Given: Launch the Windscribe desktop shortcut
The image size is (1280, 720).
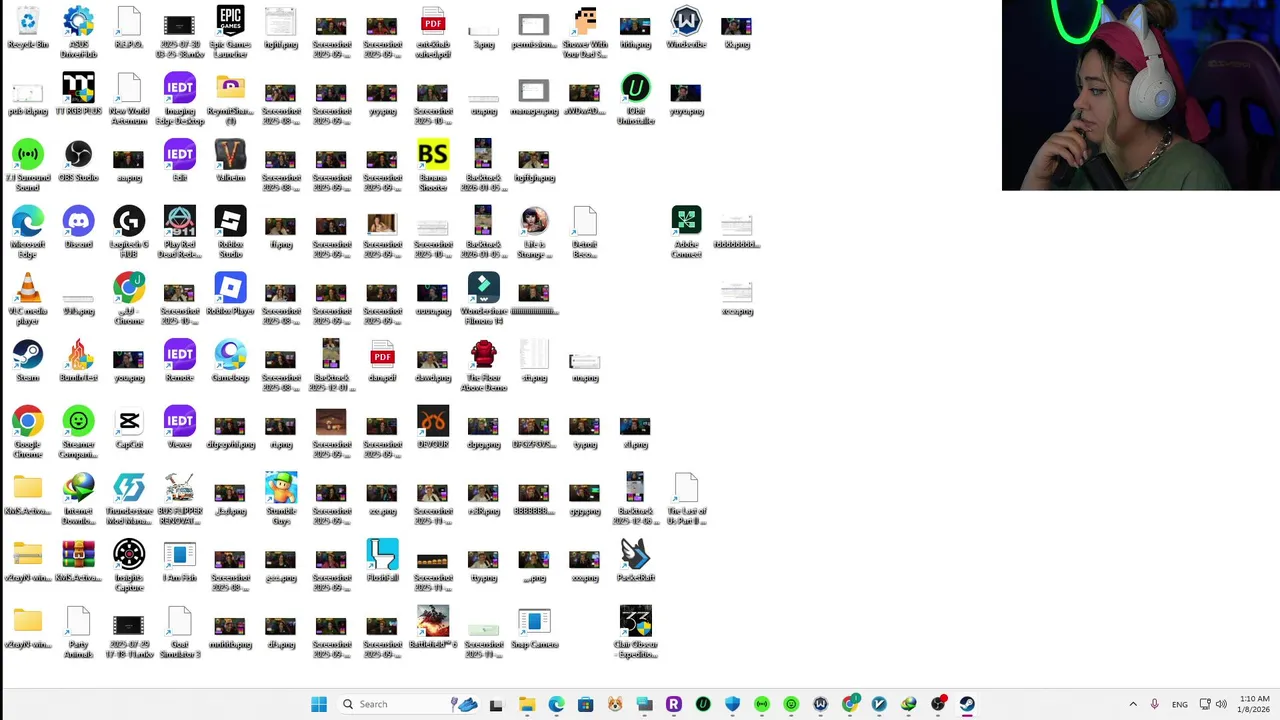Looking at the screenshot, I should point(686,28).
